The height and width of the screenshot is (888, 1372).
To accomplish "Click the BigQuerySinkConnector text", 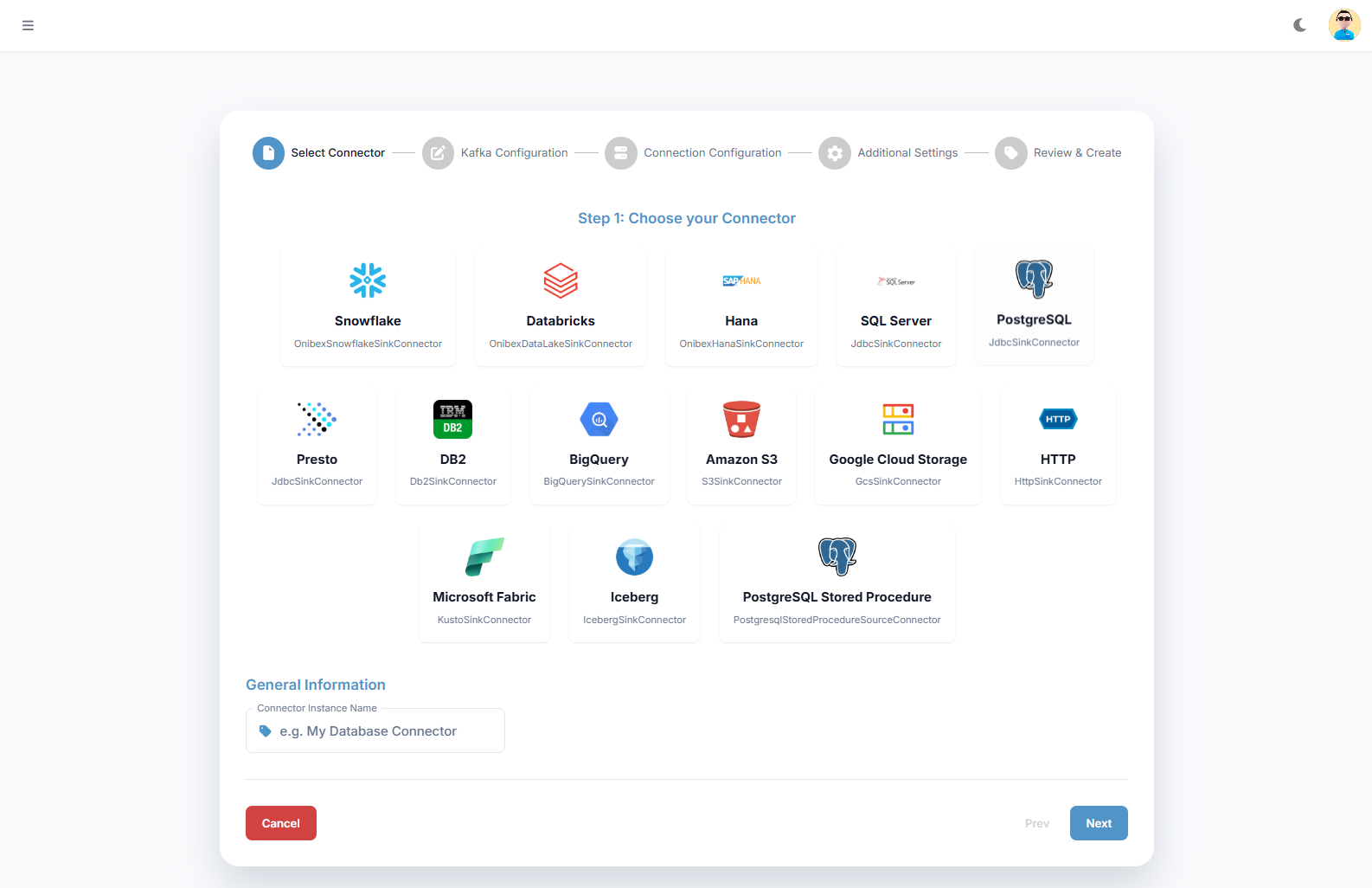I will [599, 481].
